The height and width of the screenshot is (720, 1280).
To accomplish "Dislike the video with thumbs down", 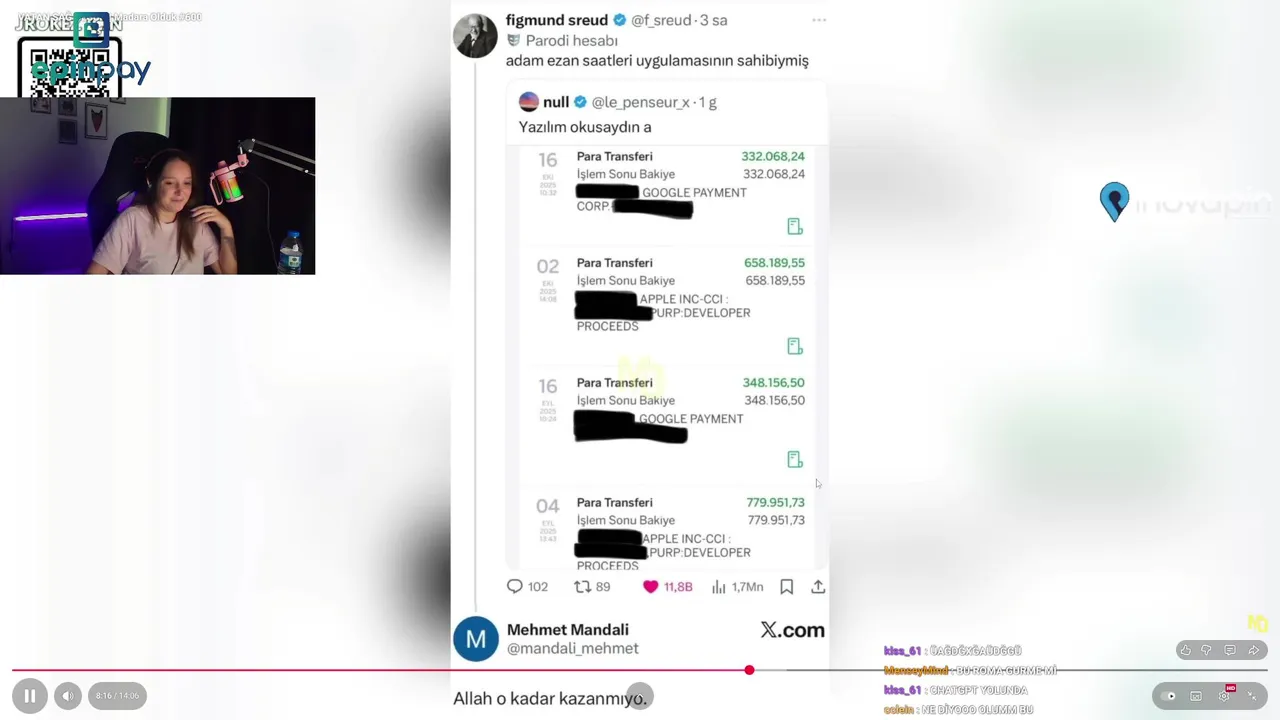I will tap(1207, 650).
